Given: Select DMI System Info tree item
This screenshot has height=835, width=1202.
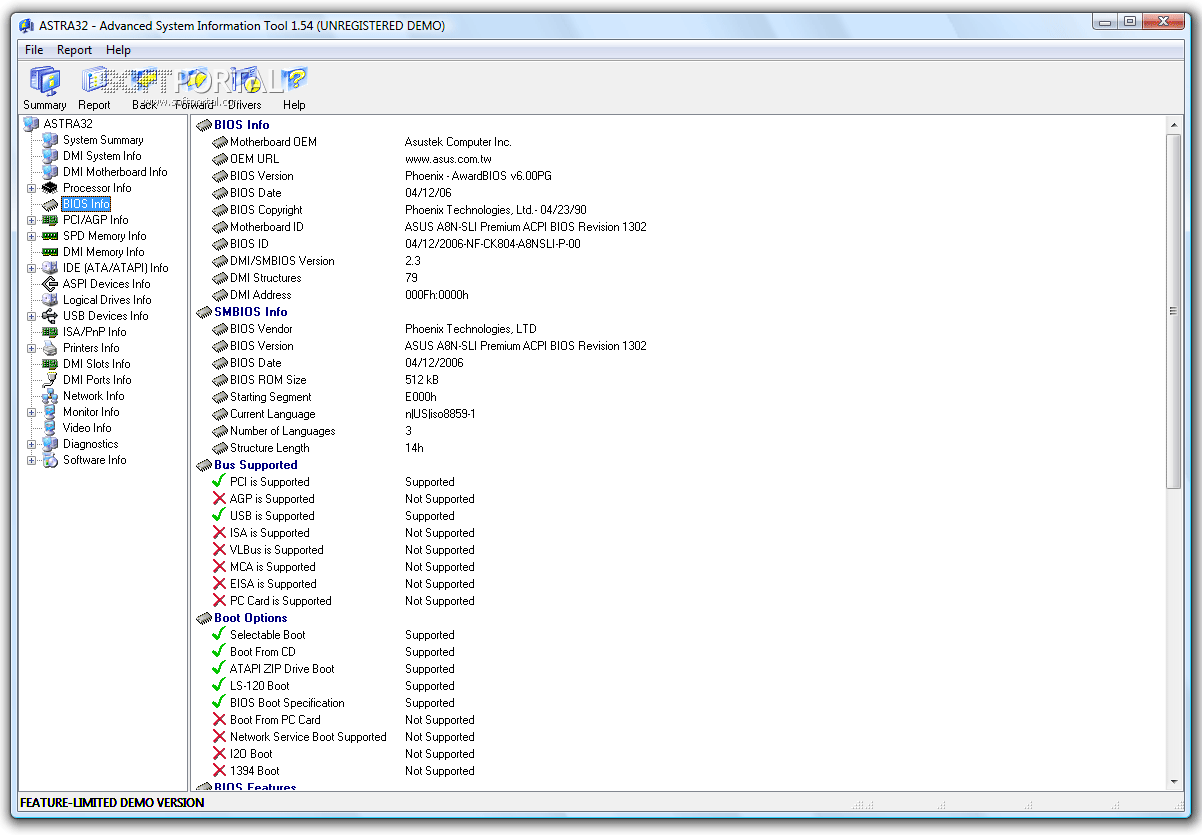Looking at the screenshot, I should (x=102, y=156).
